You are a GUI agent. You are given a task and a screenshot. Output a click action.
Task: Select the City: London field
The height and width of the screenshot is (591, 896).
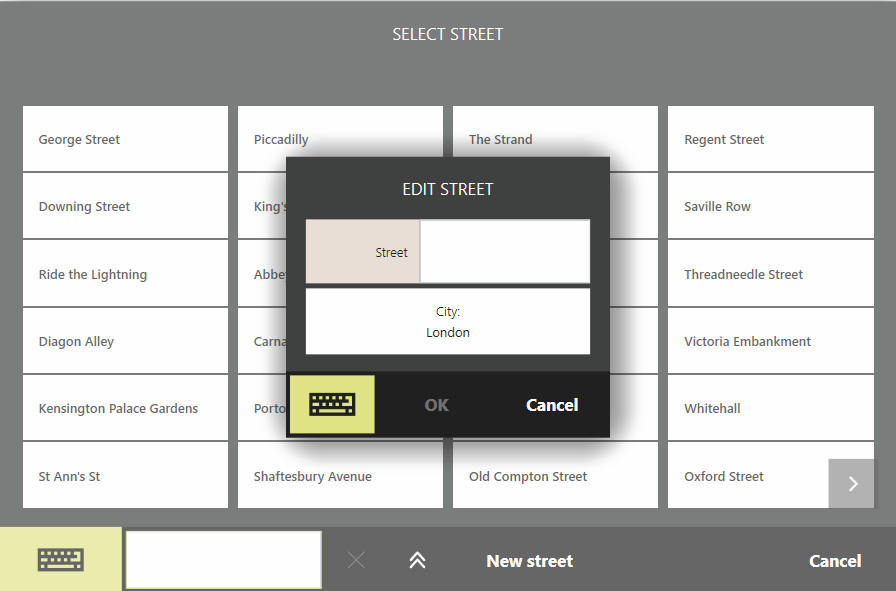pyautogui.click(x=447, y=322)
